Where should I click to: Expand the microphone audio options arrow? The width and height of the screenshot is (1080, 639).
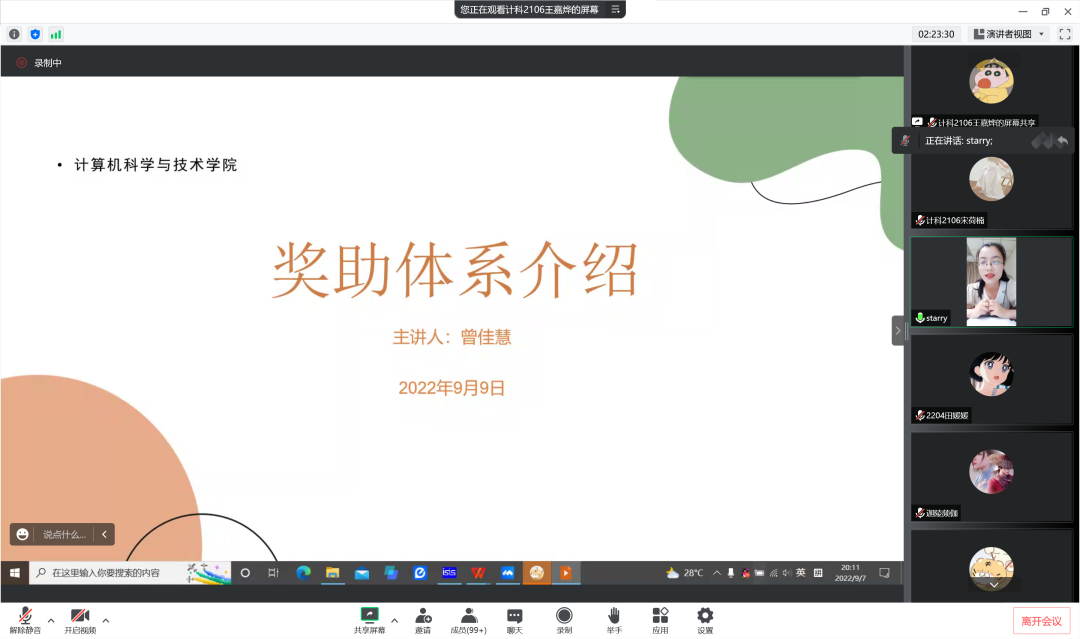[x=51, y=621]
